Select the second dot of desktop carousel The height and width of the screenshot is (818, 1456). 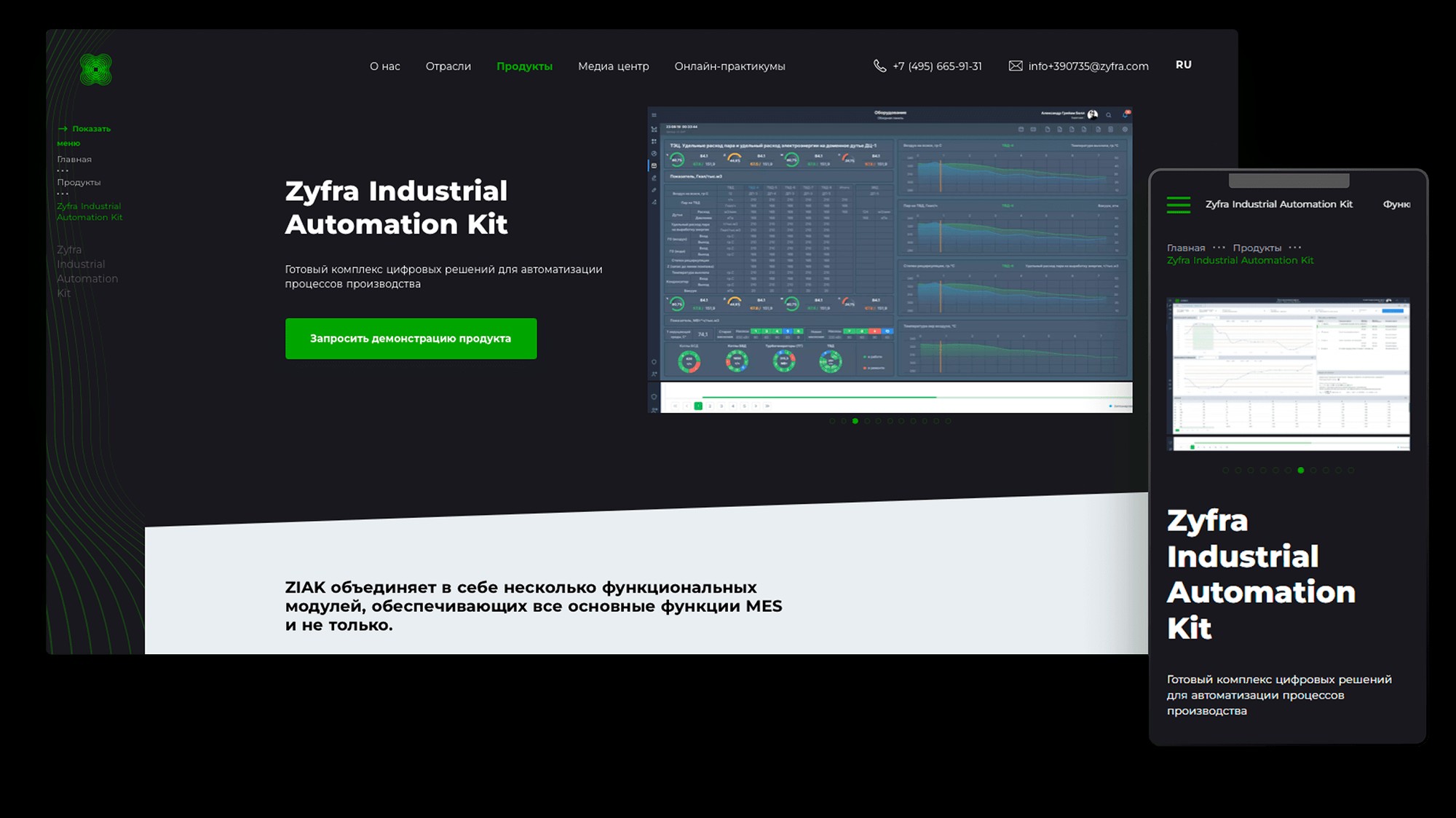coord(844,421)
